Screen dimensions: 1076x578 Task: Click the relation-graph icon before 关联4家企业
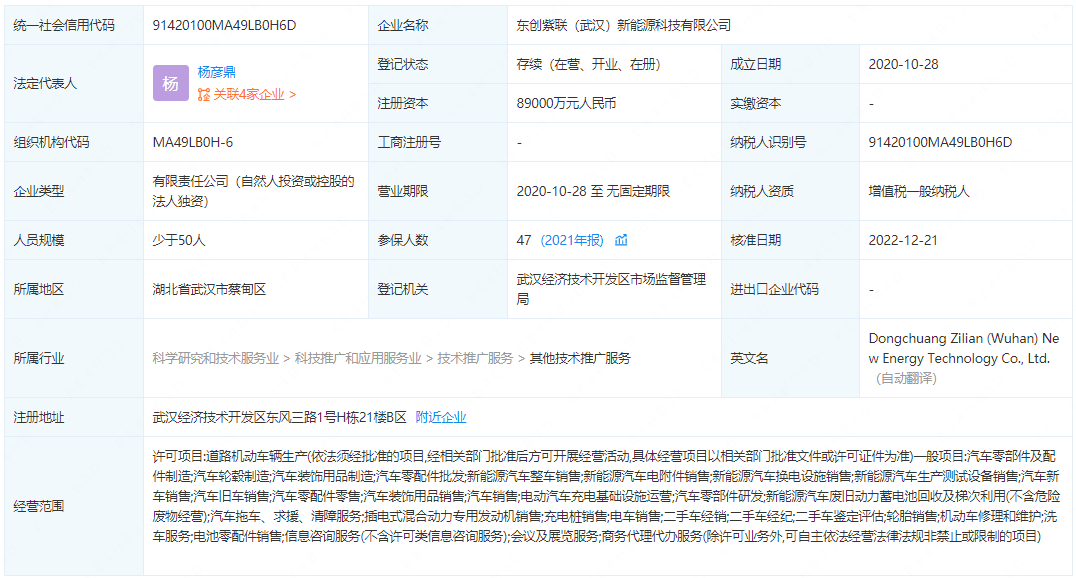point(203,94)
